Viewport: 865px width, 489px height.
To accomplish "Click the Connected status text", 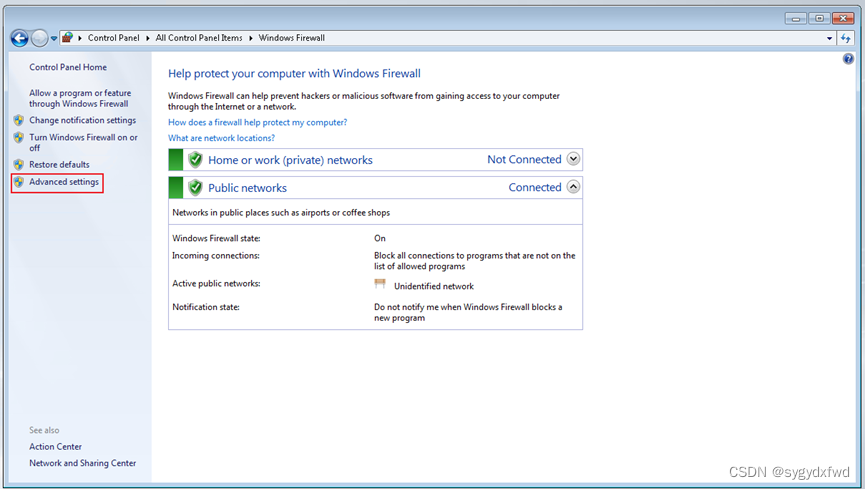I will [x=535, y=188].
